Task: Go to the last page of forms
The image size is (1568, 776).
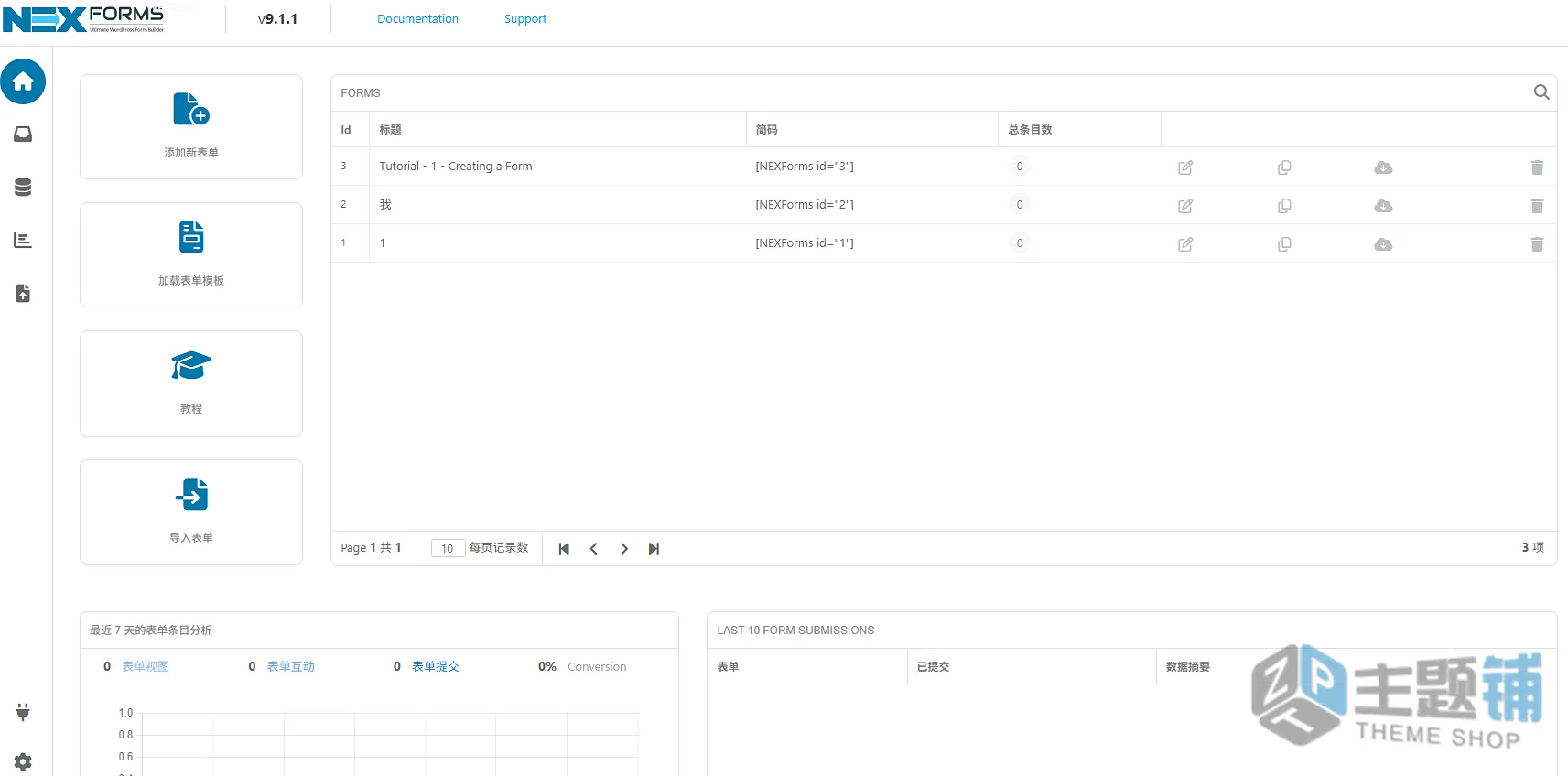Action: pyautogui.click(x=654, y=549)
